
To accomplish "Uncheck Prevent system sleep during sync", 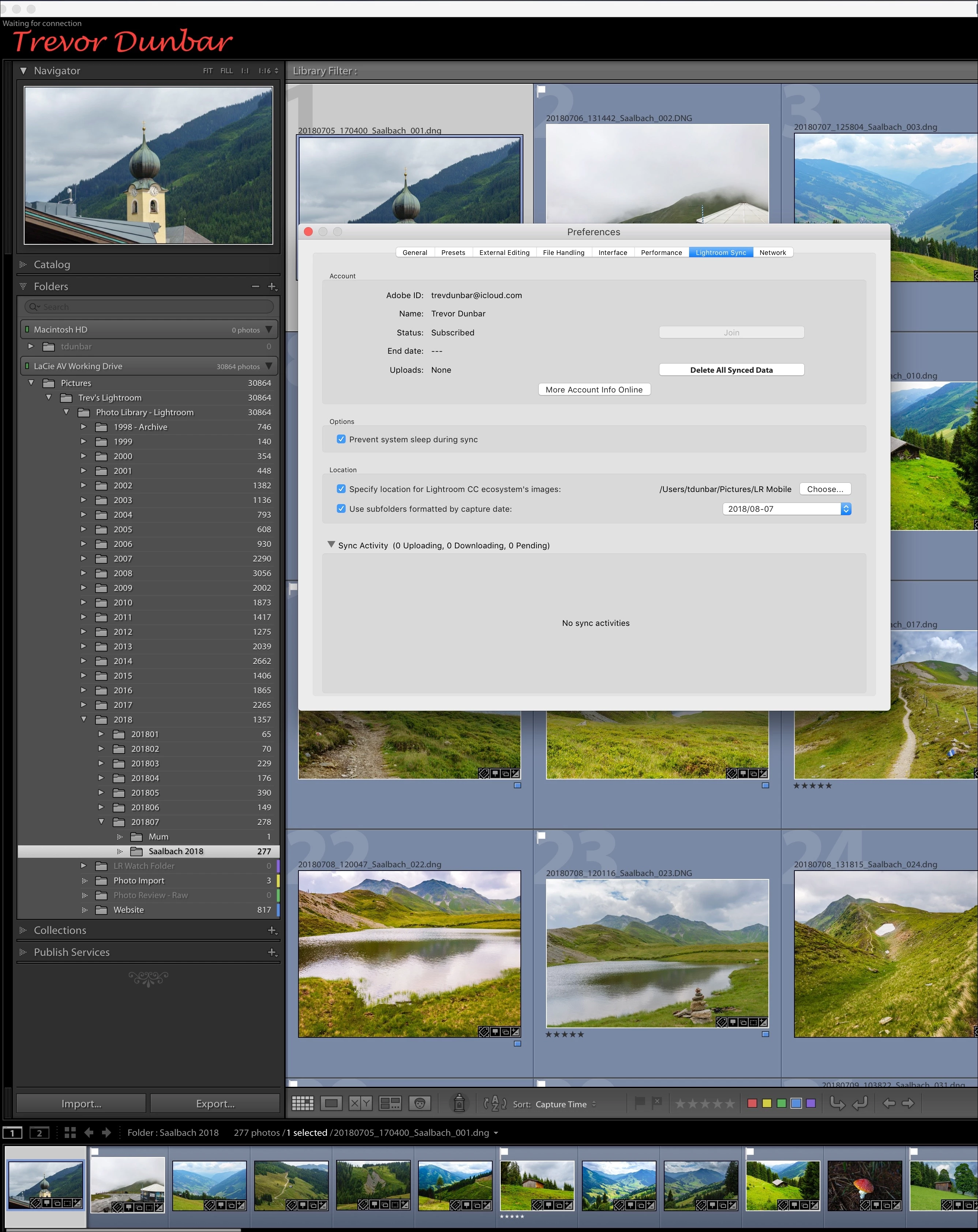I will point(341,439).
